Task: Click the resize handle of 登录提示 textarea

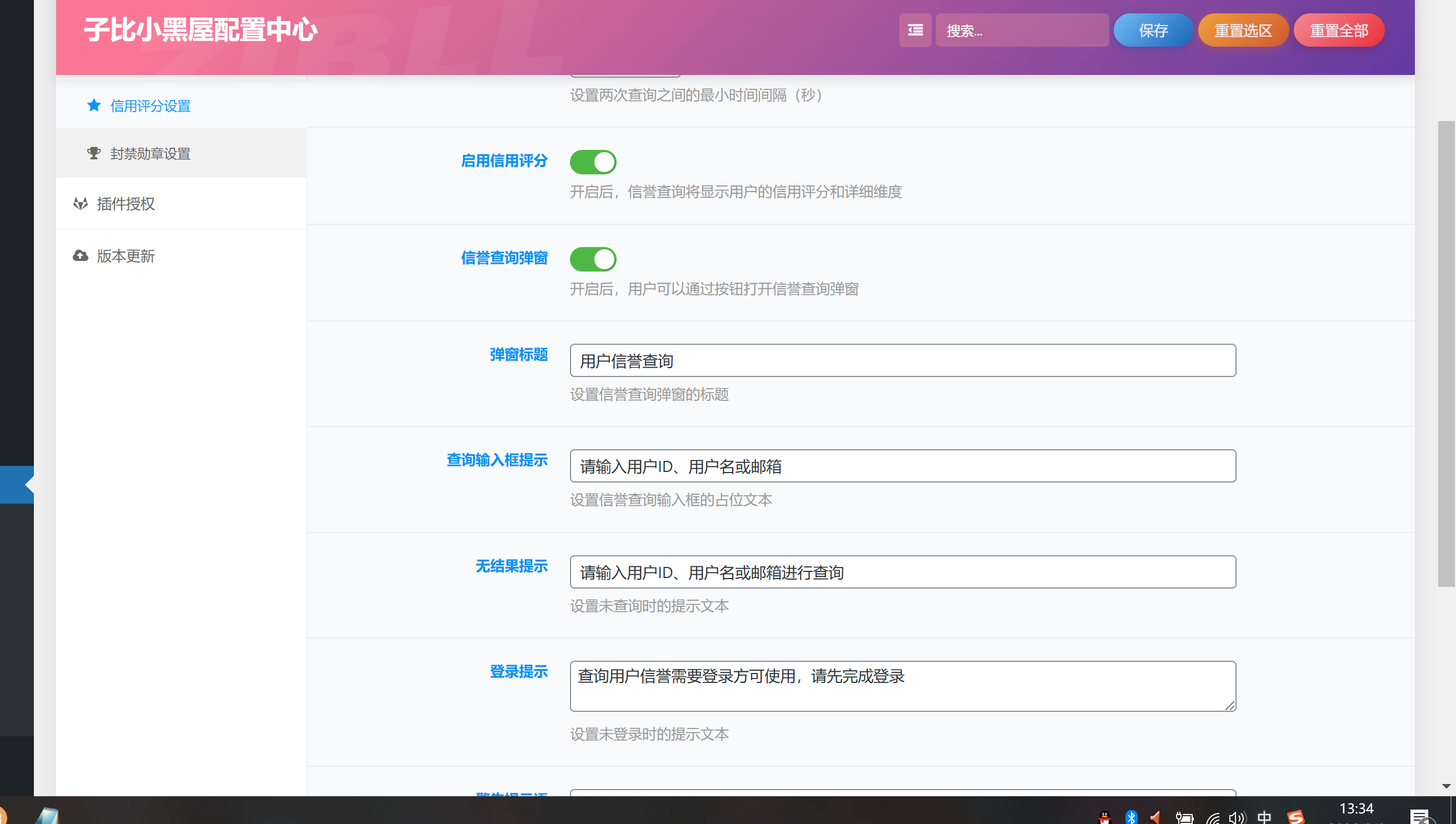Action: click(1229, 705)
